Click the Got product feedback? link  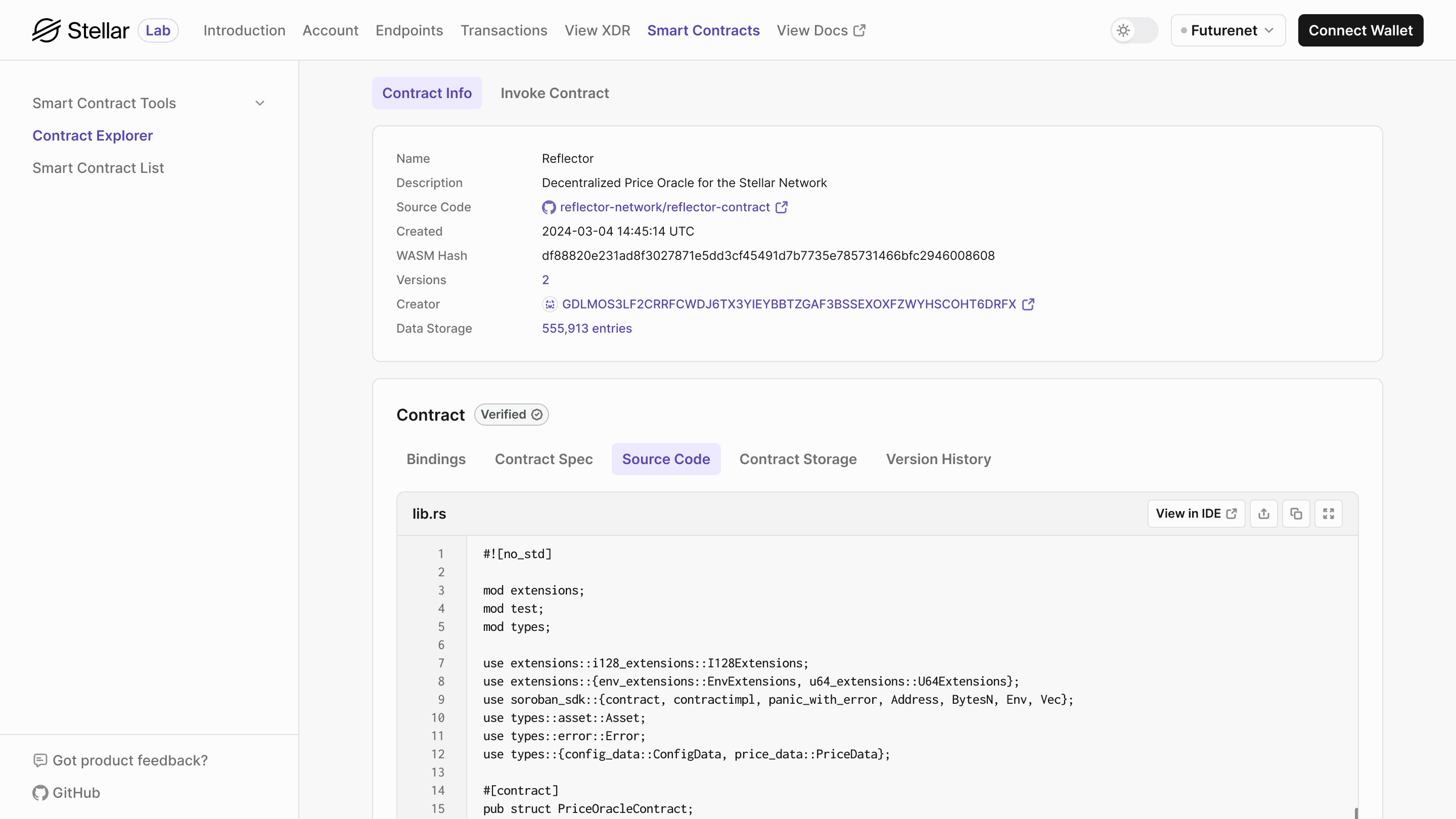(x=130, y=761)
